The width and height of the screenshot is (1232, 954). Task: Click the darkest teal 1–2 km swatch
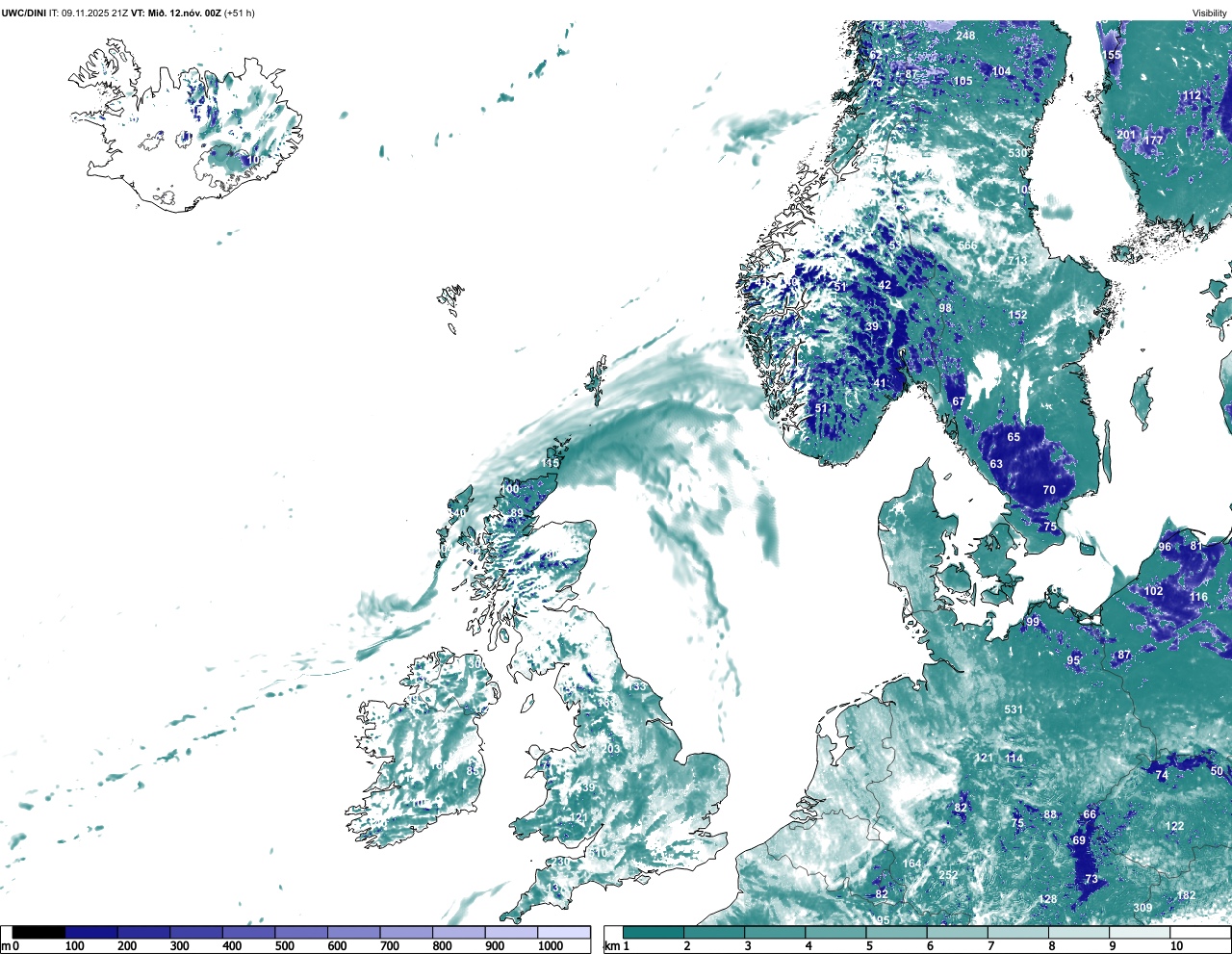tap(654, 932)
